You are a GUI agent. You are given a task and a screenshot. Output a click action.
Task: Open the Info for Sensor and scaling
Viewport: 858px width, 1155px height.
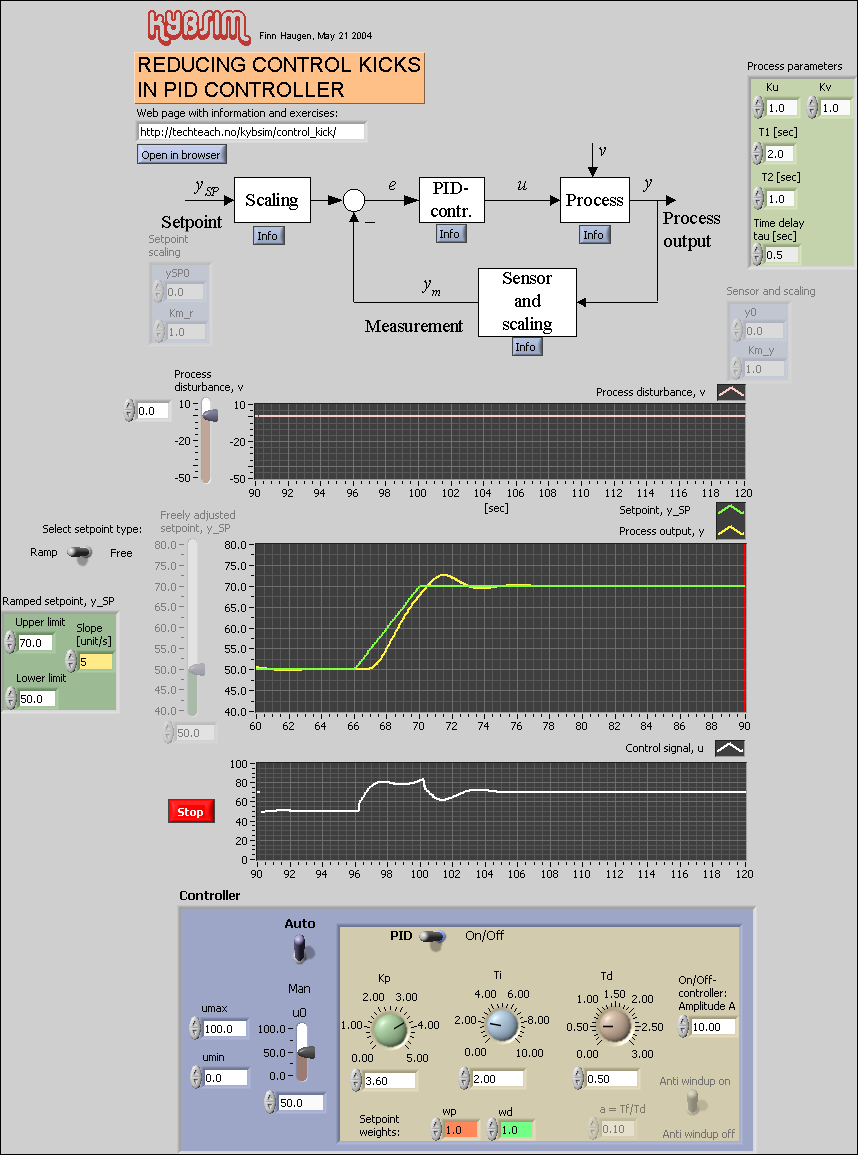527,345
